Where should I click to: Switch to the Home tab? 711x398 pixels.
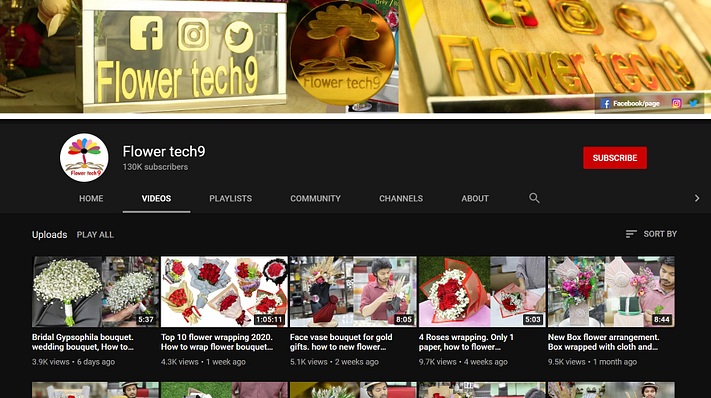[91, 199]
